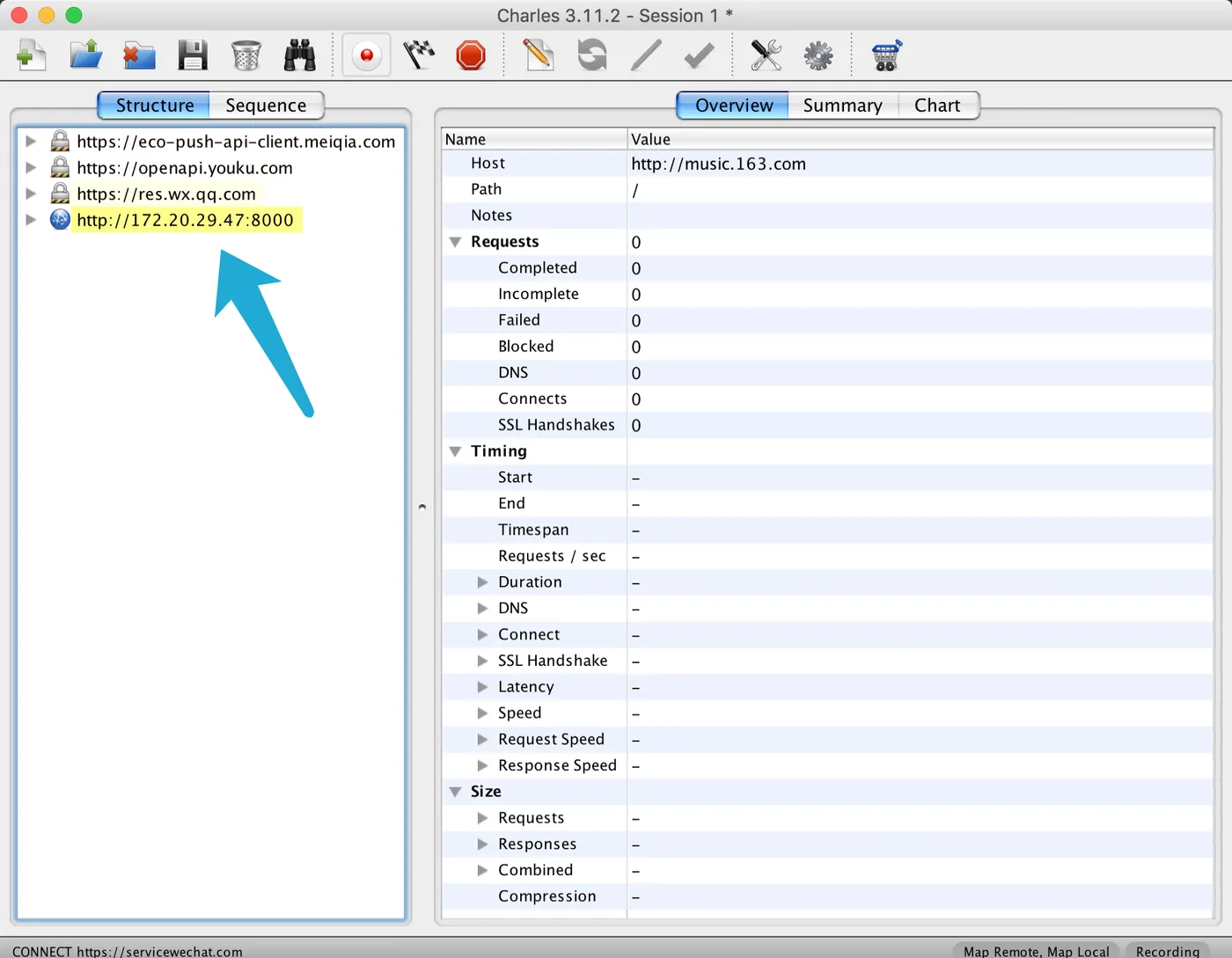Viewport: 1232px width, 958px height.
Task: Validate responses with the checkmark icon
Action: (x=700, y=55)
